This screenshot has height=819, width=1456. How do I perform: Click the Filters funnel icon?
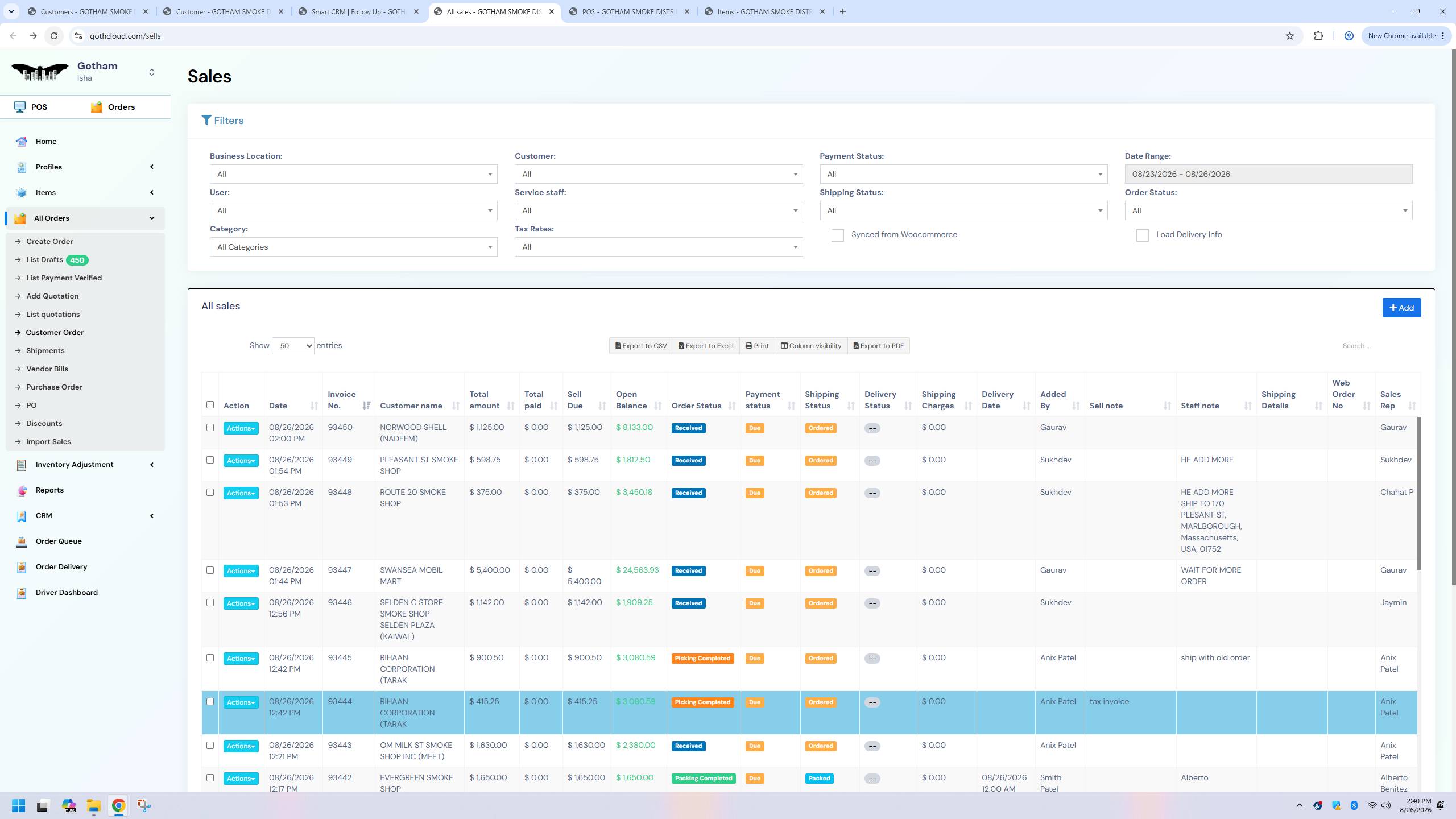tap(206, 121)
